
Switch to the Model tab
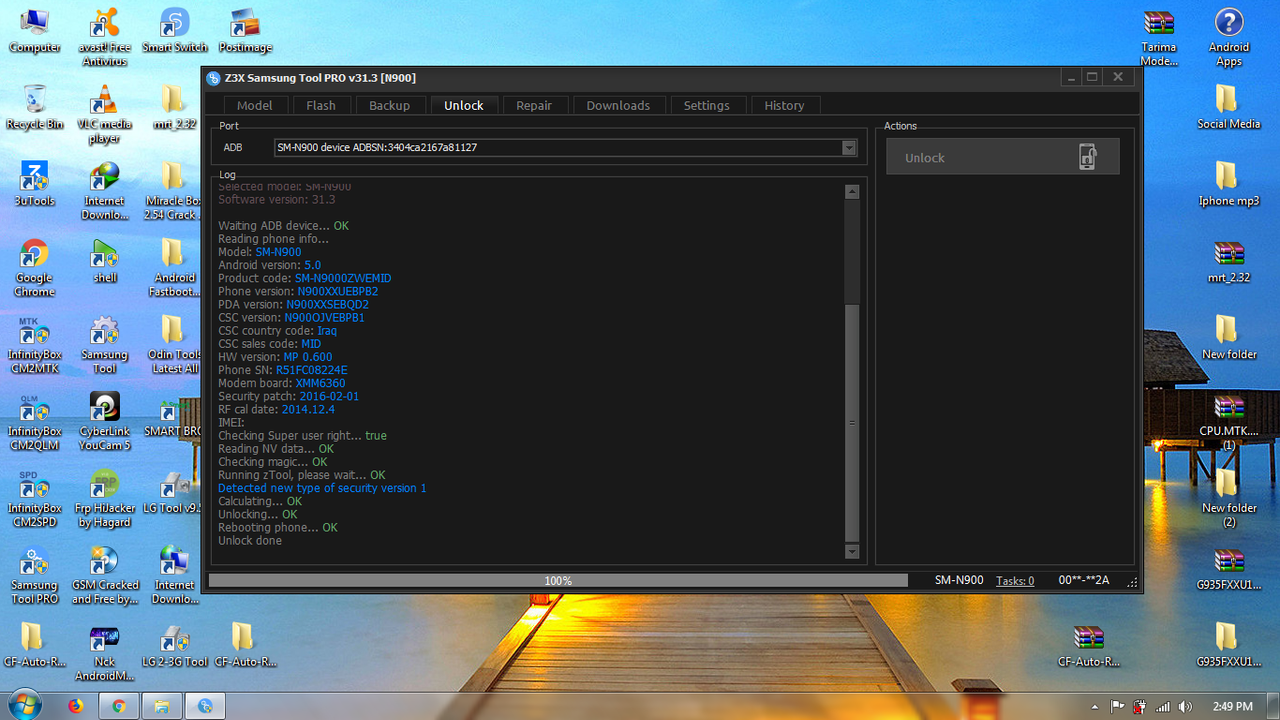[x=255, y=105]
